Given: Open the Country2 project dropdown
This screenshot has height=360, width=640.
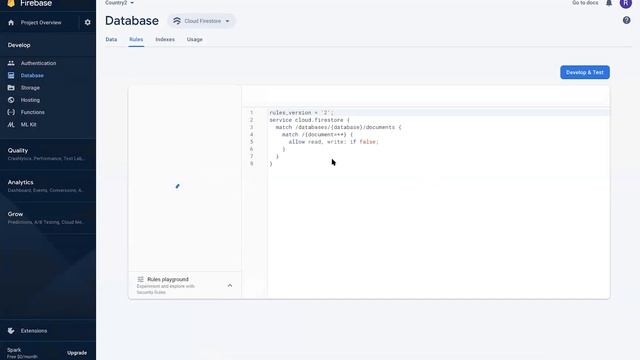Looking at the screenshot, I should (x=119, y=3).
